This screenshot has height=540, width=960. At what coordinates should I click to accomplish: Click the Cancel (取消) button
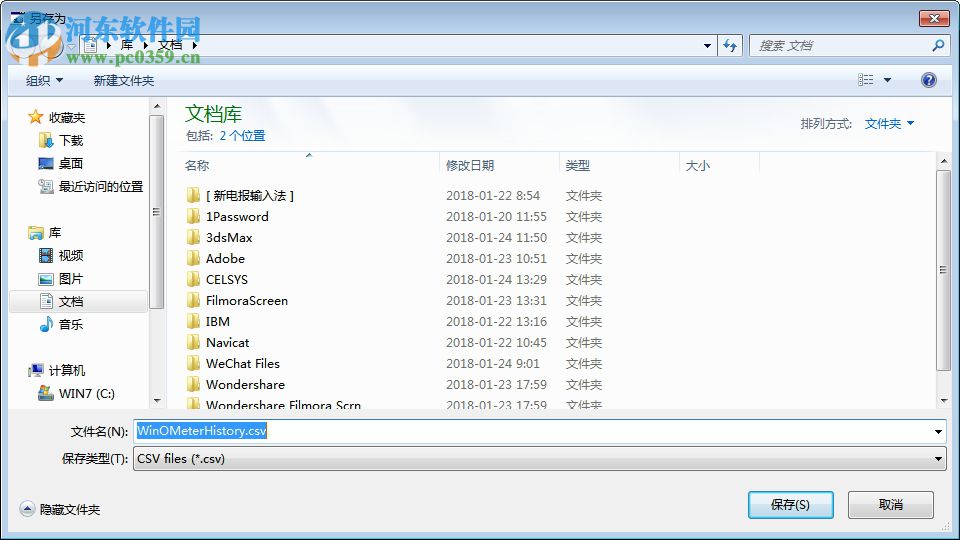coord(891,504)
